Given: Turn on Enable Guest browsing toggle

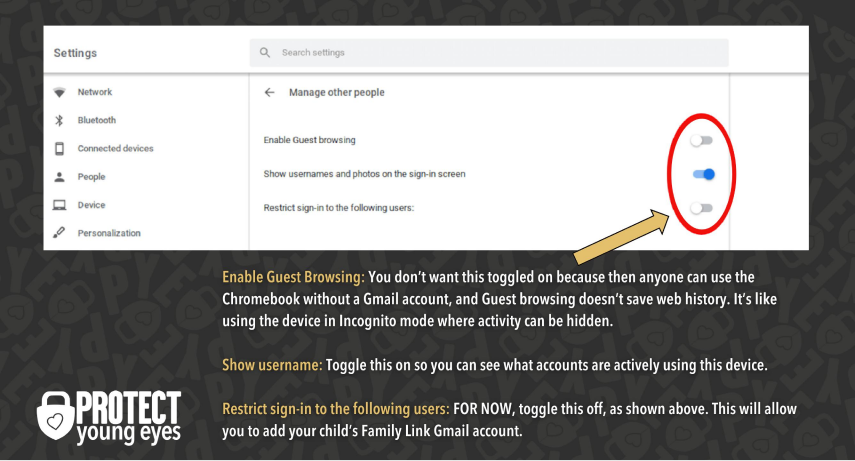Looking at the screenshot, I should pyautogui.click(x=701, y=141).
